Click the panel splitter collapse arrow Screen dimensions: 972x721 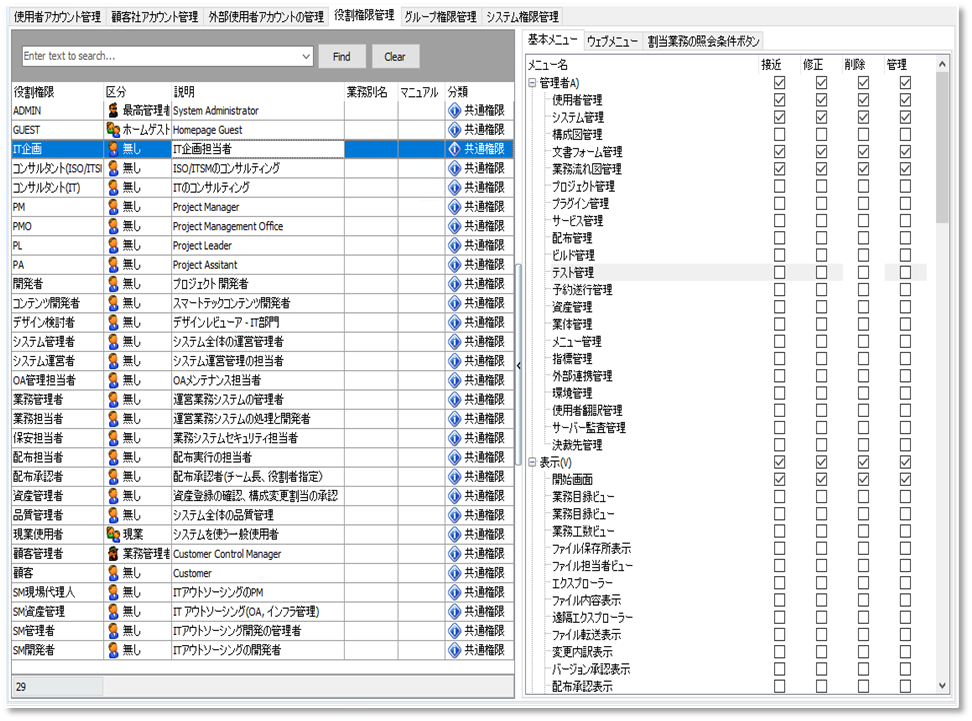(518, 366)
